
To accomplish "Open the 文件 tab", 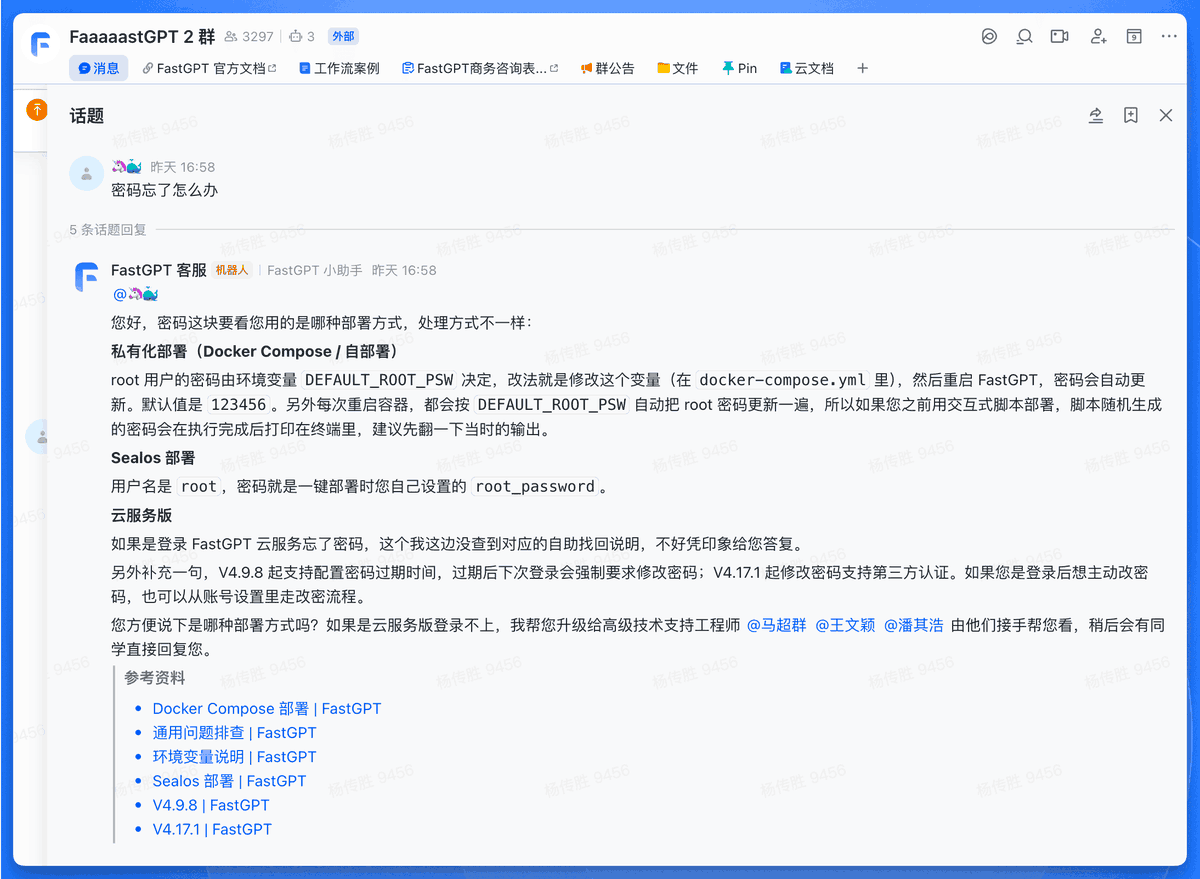I will pos(677,68).
